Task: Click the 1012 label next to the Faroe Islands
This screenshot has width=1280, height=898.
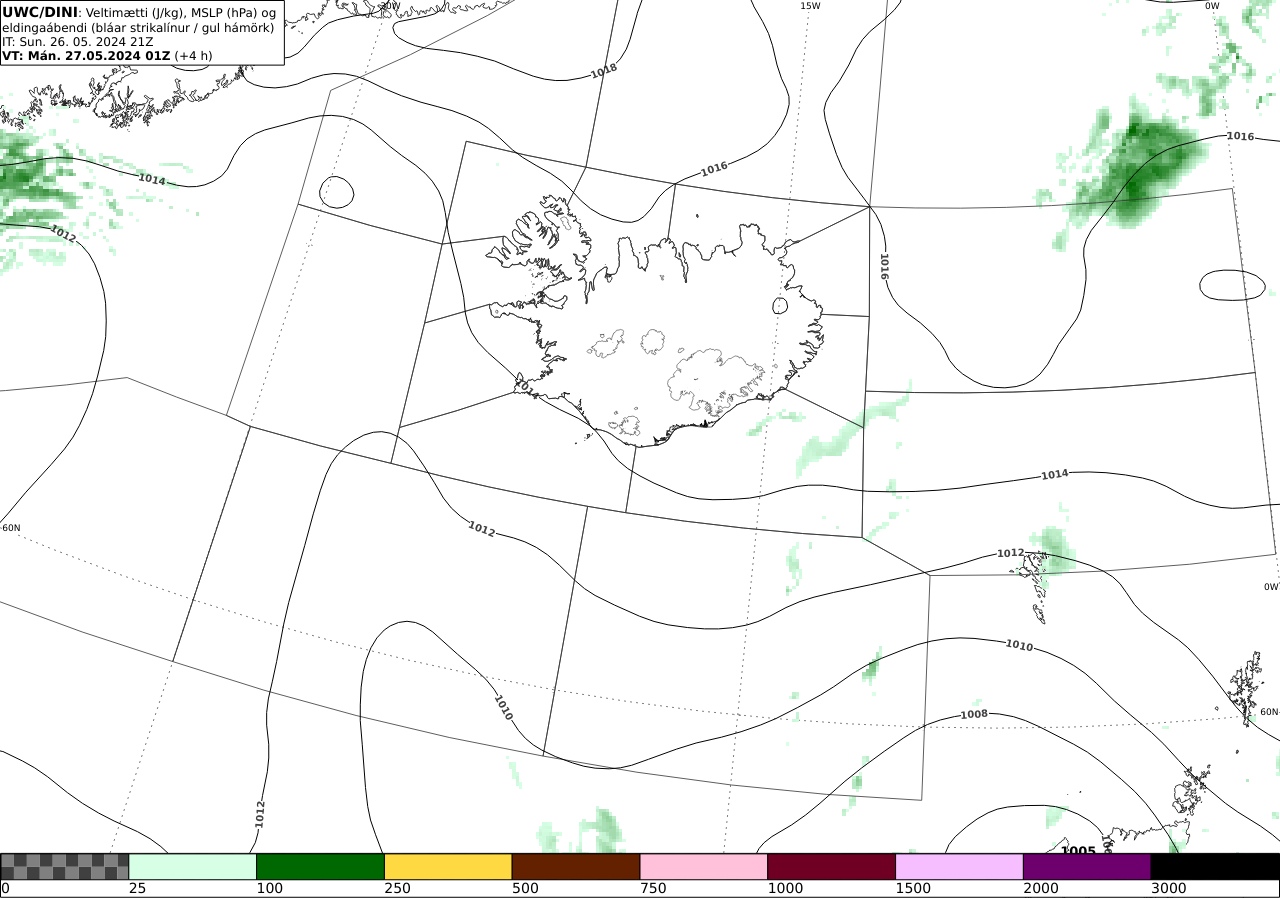Action: tap(1010, 553)
